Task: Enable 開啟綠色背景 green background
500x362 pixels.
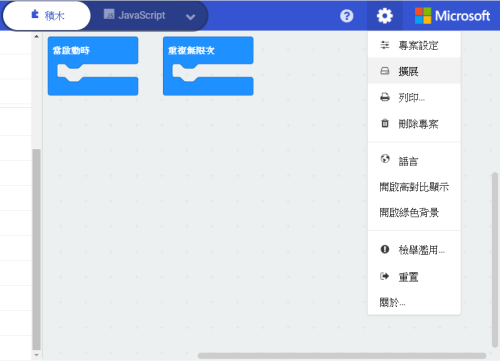Action: pyautogui.click(x=414, y=212)
